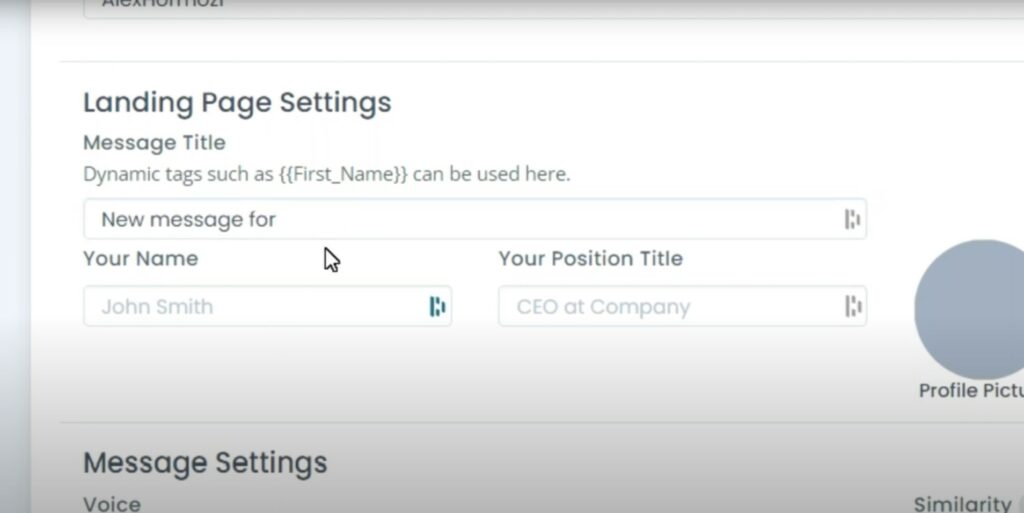This screenshot has width=1024, height=513.
Task: Click the left sidebar strip
Action: coord(14,256)
